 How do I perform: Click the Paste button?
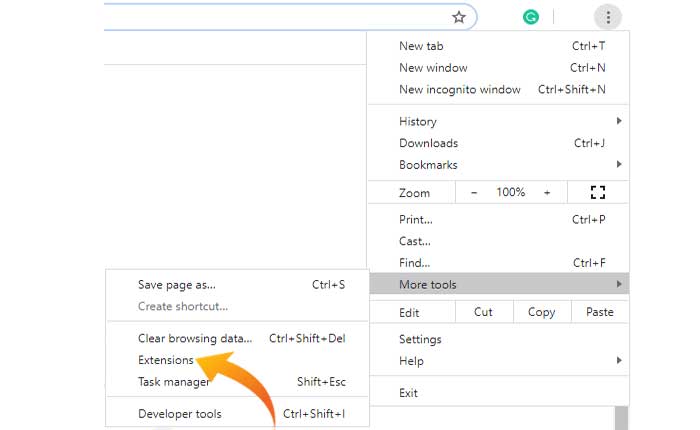pos(600,312)
